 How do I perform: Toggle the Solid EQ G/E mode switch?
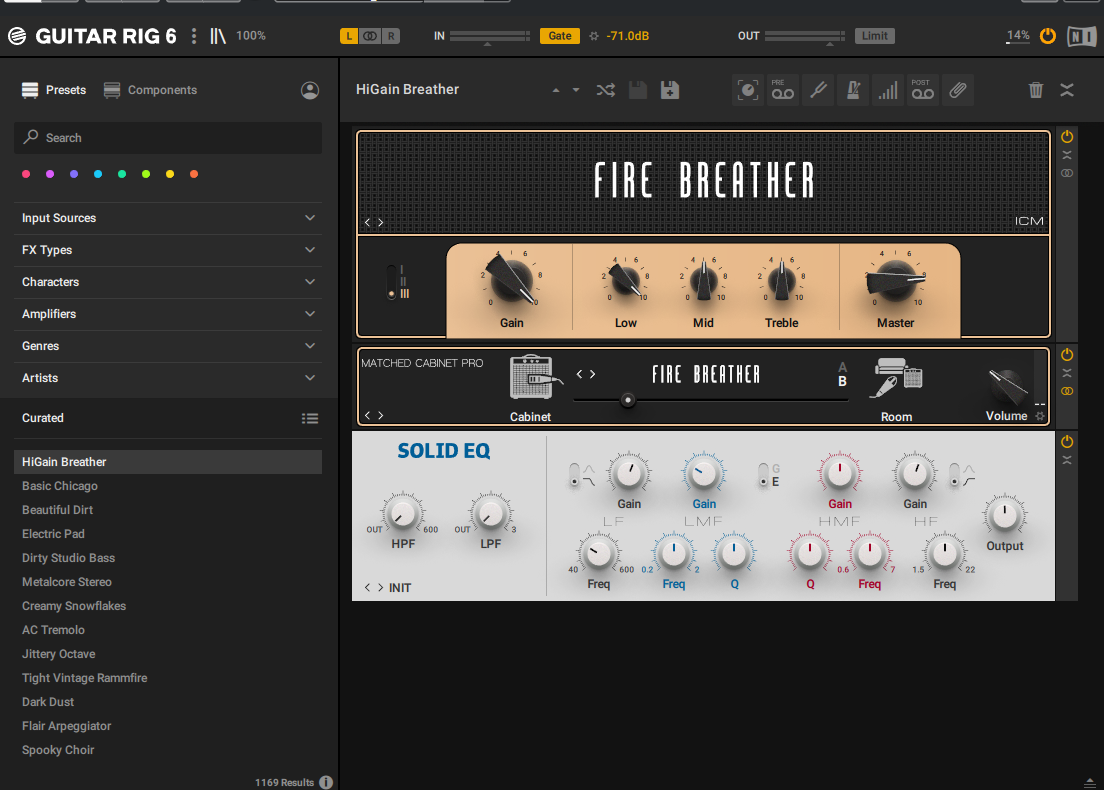pos(763,475)
